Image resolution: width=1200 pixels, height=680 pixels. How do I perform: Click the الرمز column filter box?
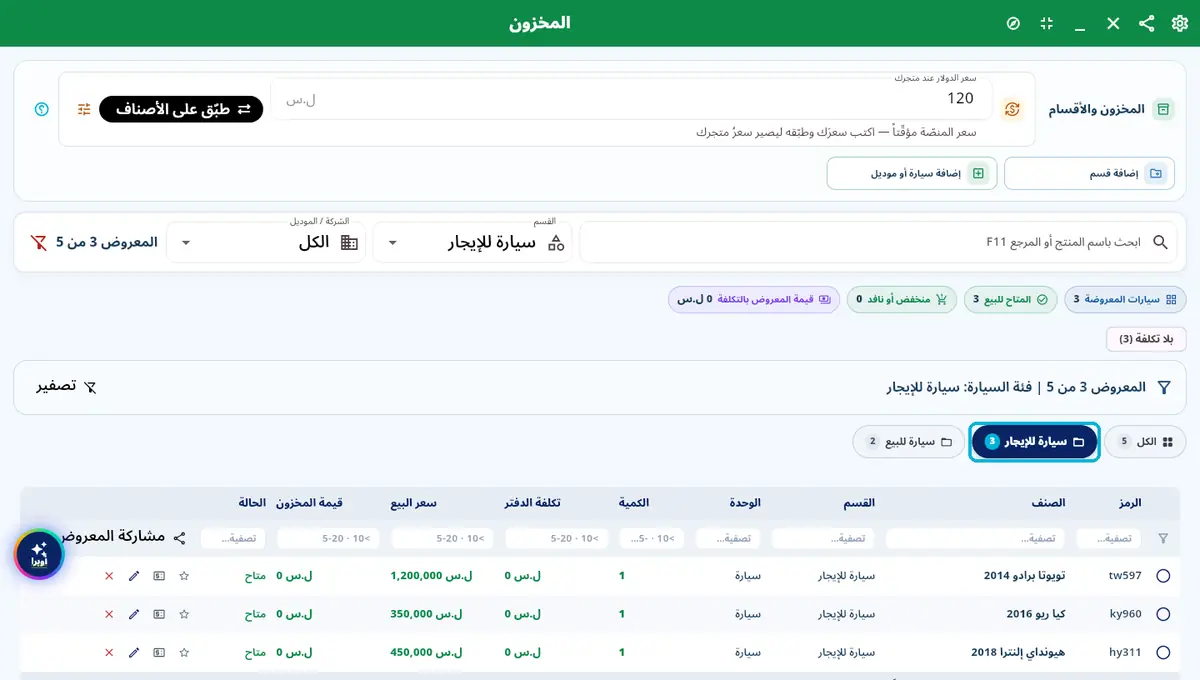pyautogui.click(x=1108, y=538)
